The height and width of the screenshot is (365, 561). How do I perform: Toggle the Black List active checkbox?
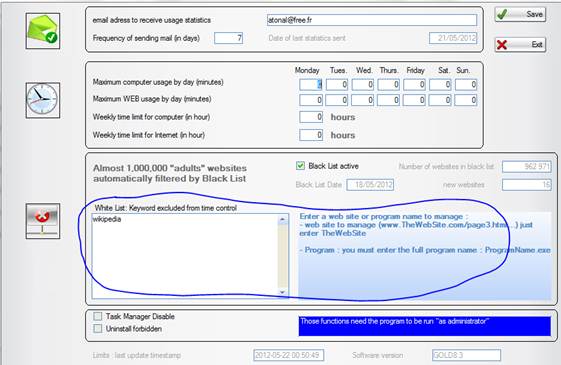click(x=300, y=166)
